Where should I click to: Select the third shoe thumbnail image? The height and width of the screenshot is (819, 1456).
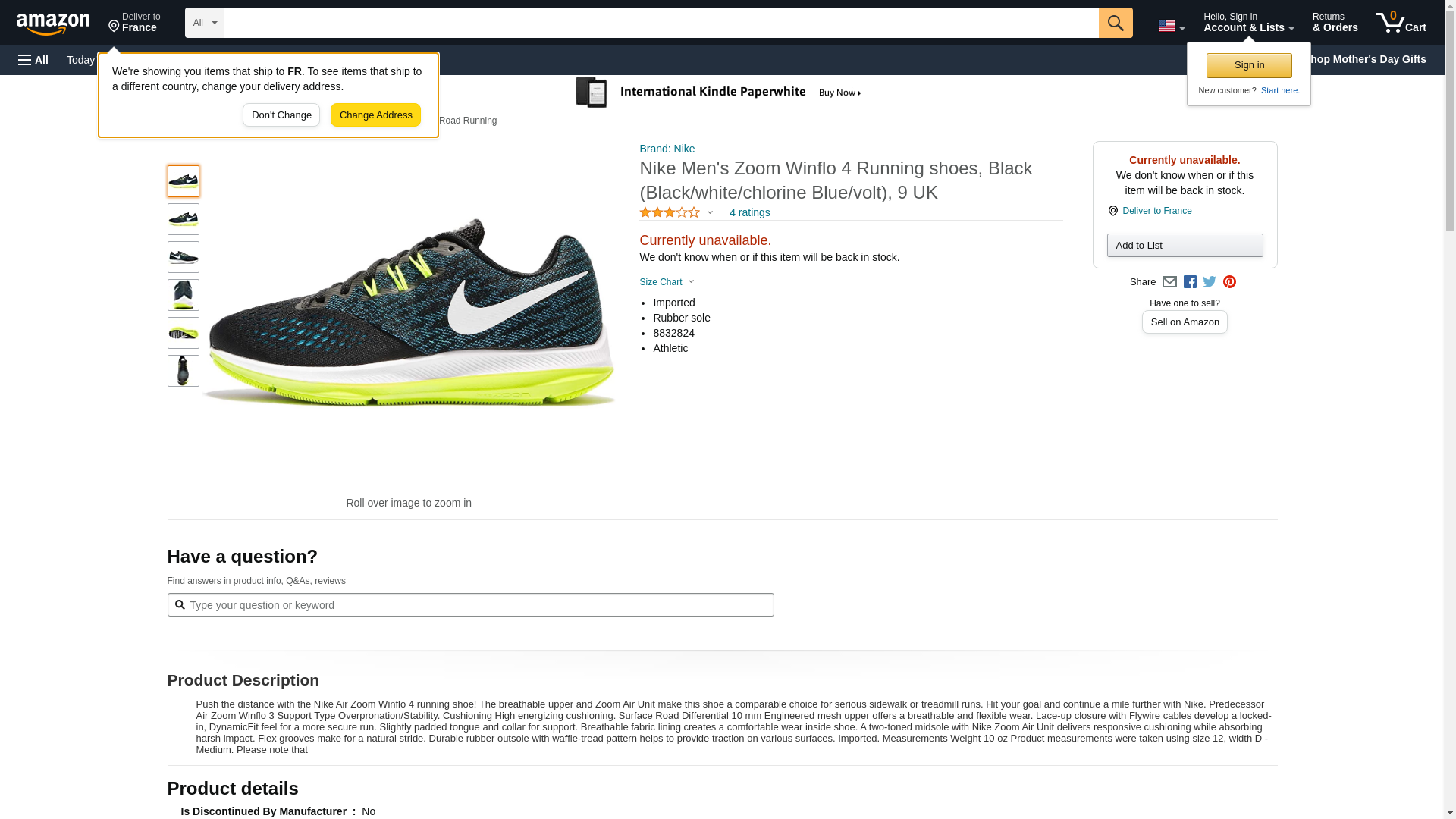pyautogui.click(x=184, y=257)
